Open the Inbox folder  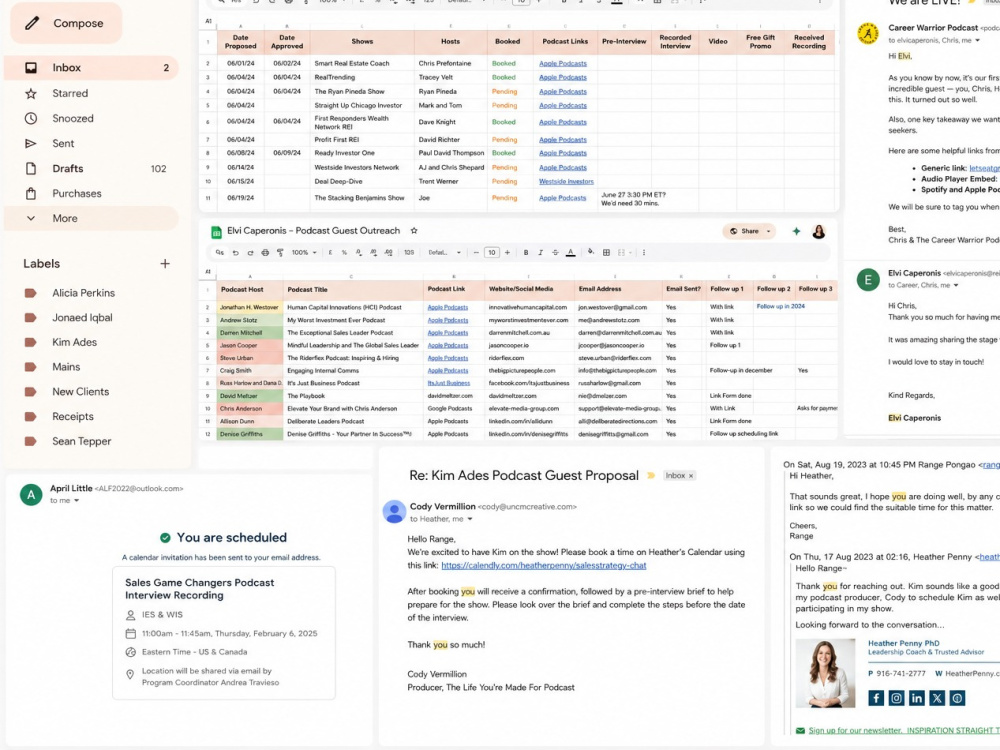[91, 68]
